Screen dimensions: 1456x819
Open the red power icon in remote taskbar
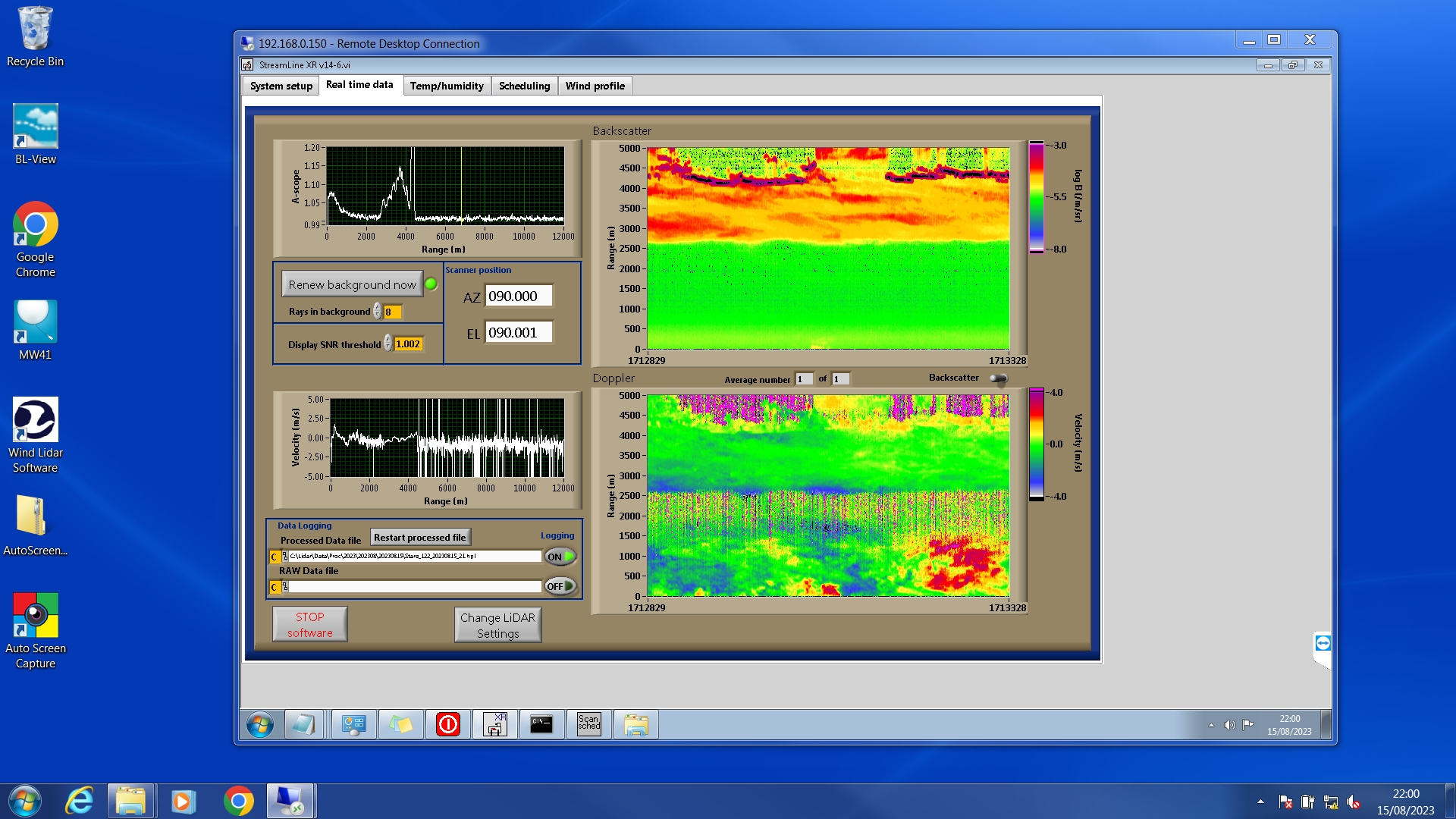[448, 724]
